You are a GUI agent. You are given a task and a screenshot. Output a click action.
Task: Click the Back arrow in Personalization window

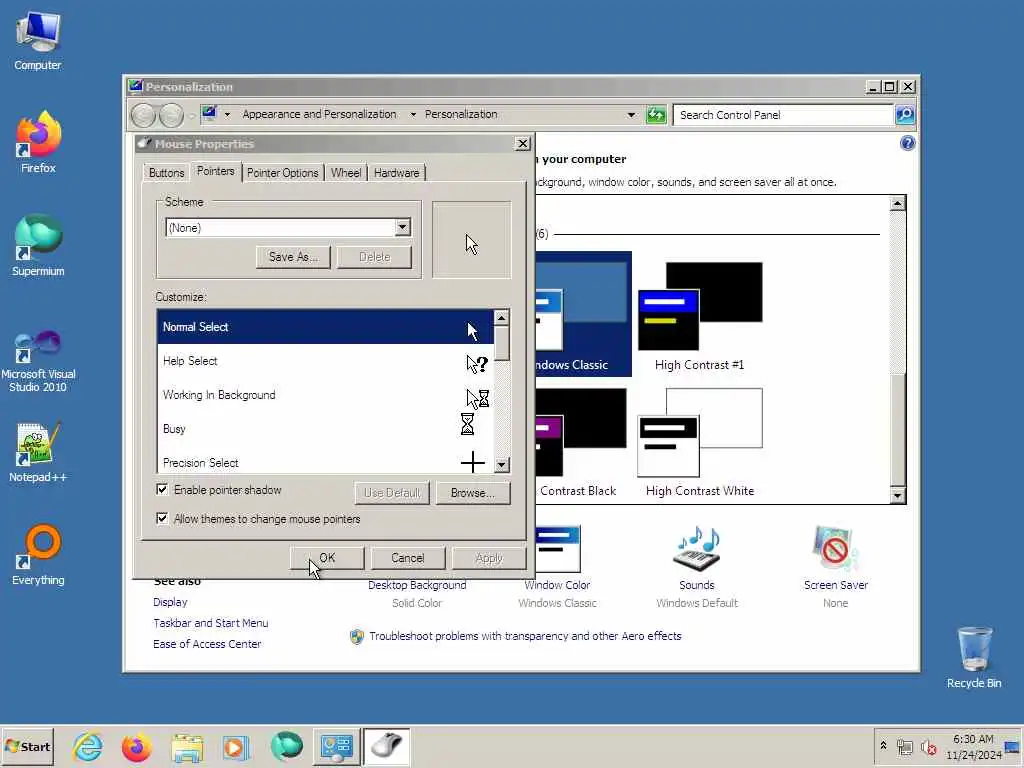(x=143, y=115)
